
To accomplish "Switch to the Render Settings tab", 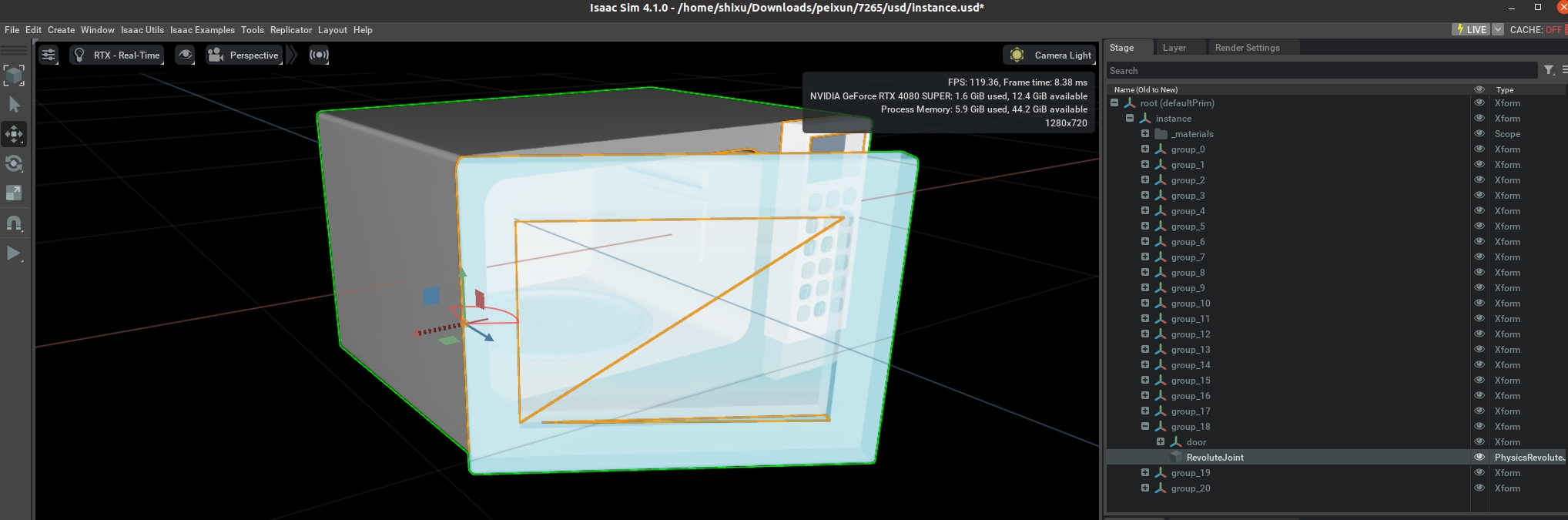I will [1248, 48].
